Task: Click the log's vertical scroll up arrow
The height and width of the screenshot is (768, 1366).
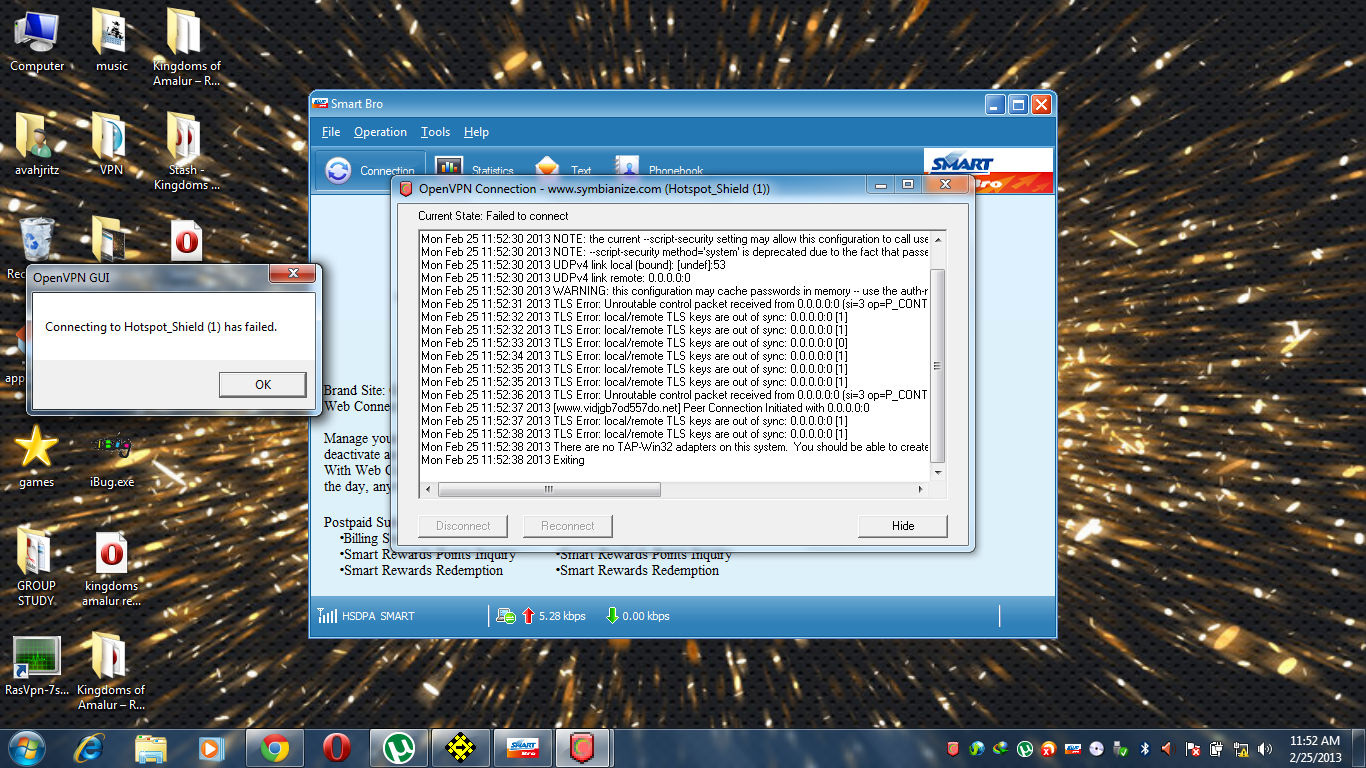Action: (x=937, y=238)
